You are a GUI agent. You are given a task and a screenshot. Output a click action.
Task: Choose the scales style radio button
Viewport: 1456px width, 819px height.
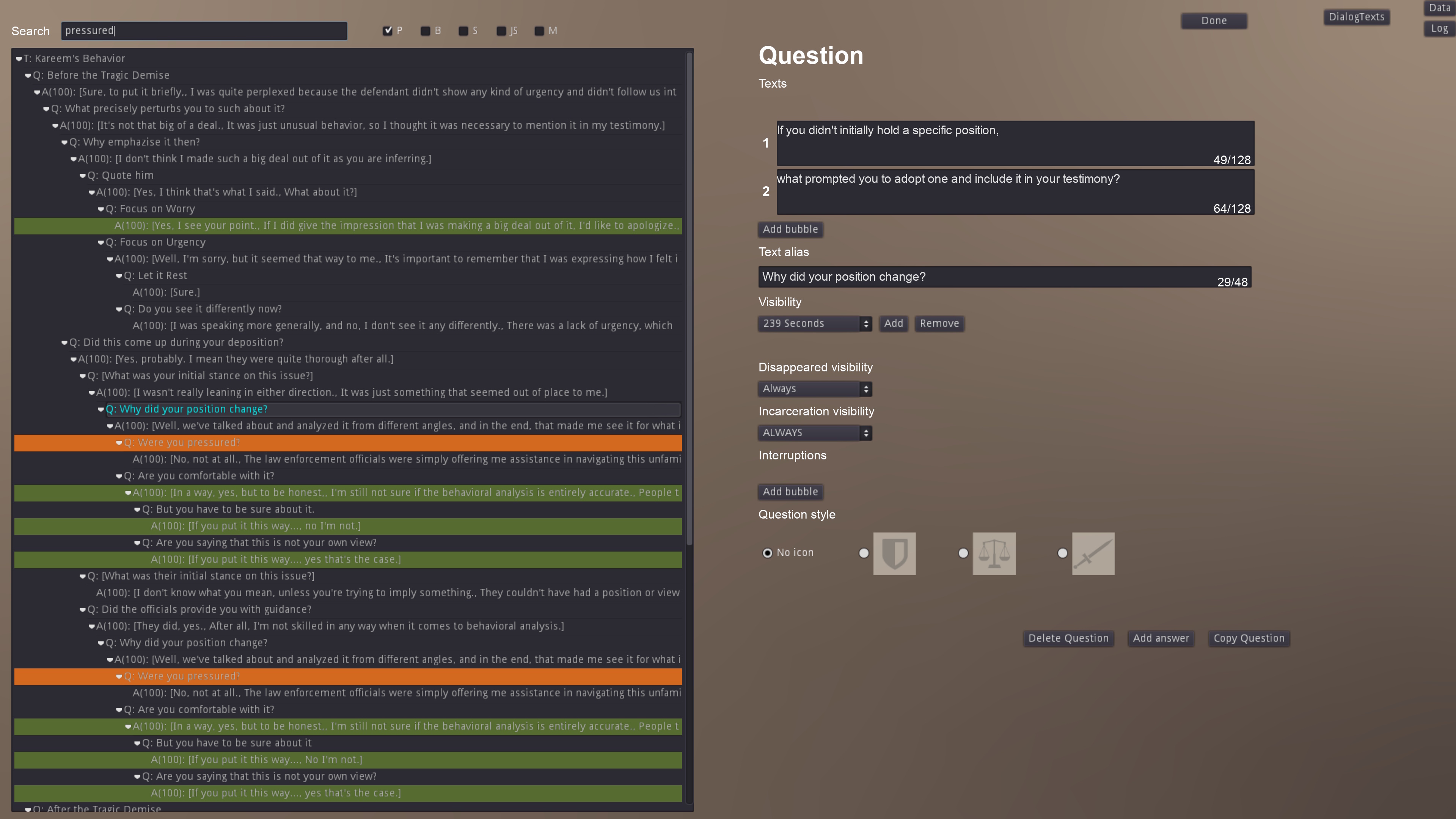pos(963,553)
